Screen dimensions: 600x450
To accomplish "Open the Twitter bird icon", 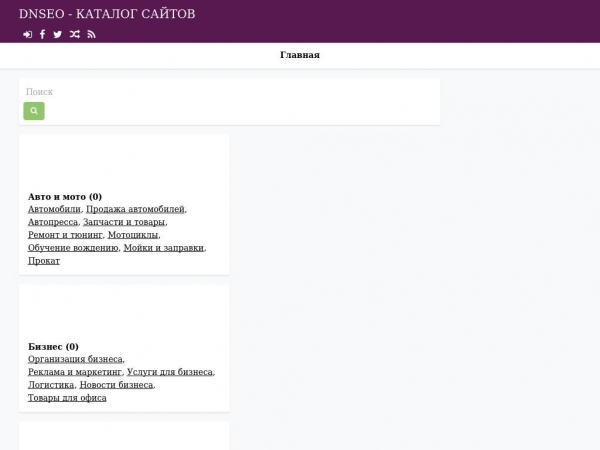I will [x=57, y=34].
